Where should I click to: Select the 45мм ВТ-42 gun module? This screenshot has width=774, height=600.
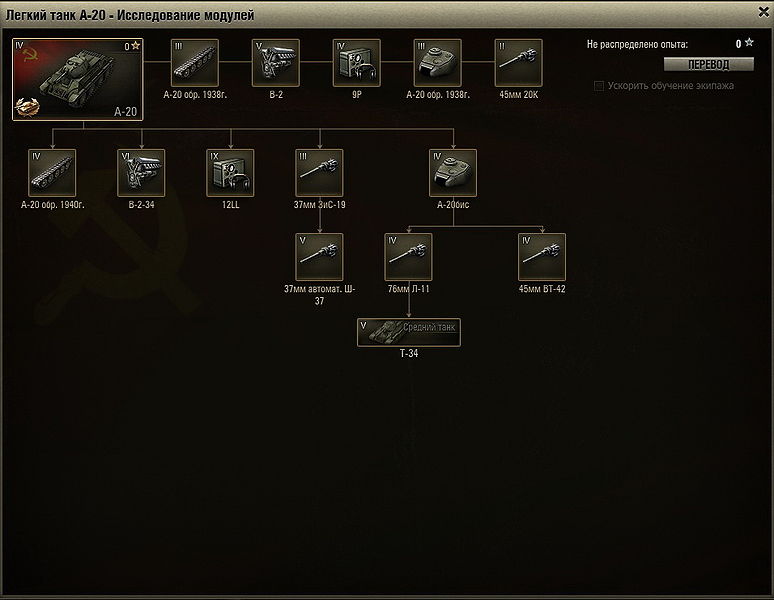click(542, 257)
